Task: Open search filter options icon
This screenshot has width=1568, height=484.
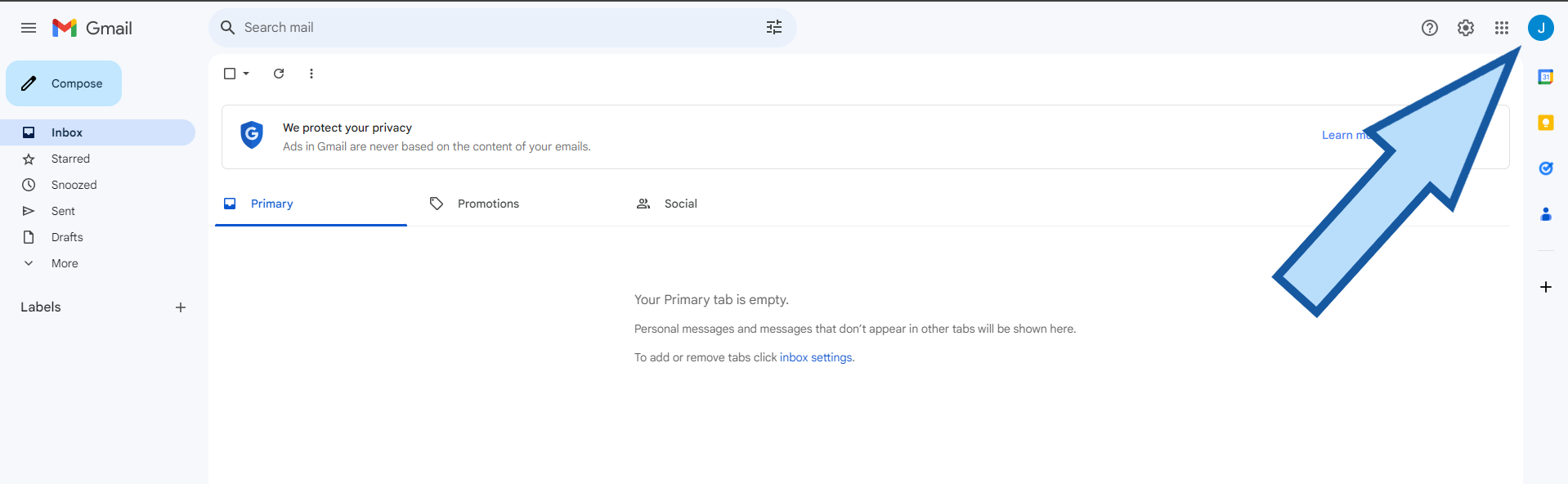Action: tap(773, 28)
